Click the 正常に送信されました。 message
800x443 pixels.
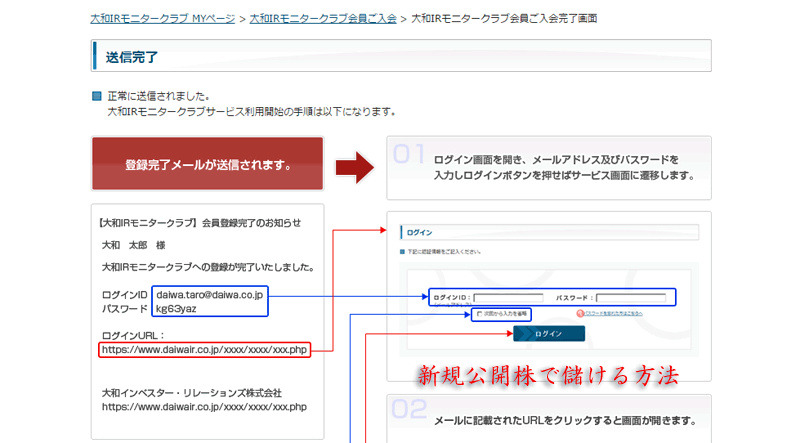tap(158, 96)
